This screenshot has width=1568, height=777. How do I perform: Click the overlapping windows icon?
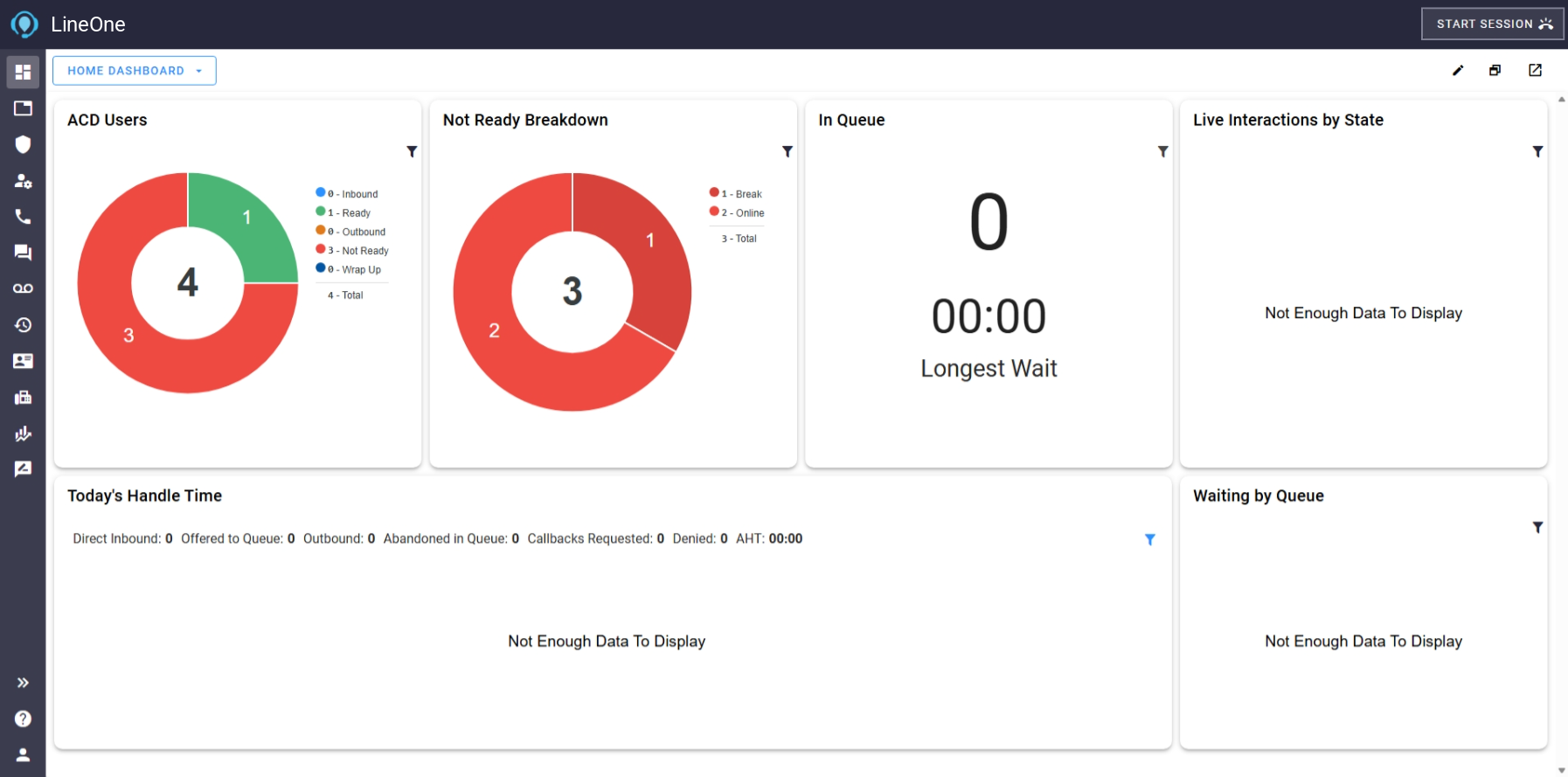coord(1495,71)
